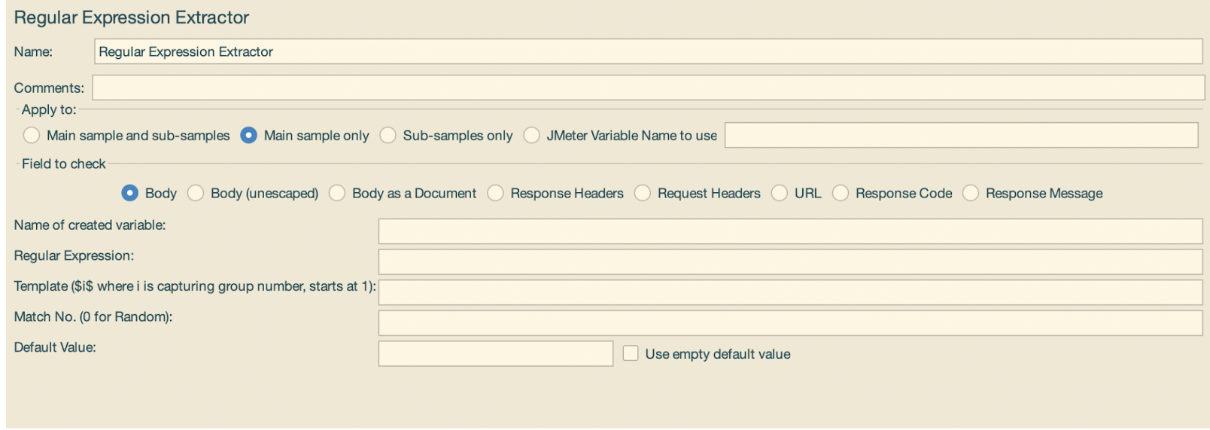This screenshot has height=430, width=1210.
Task: Enable 'Use empty default value' checkbox
Action: (x=630, y=353)
